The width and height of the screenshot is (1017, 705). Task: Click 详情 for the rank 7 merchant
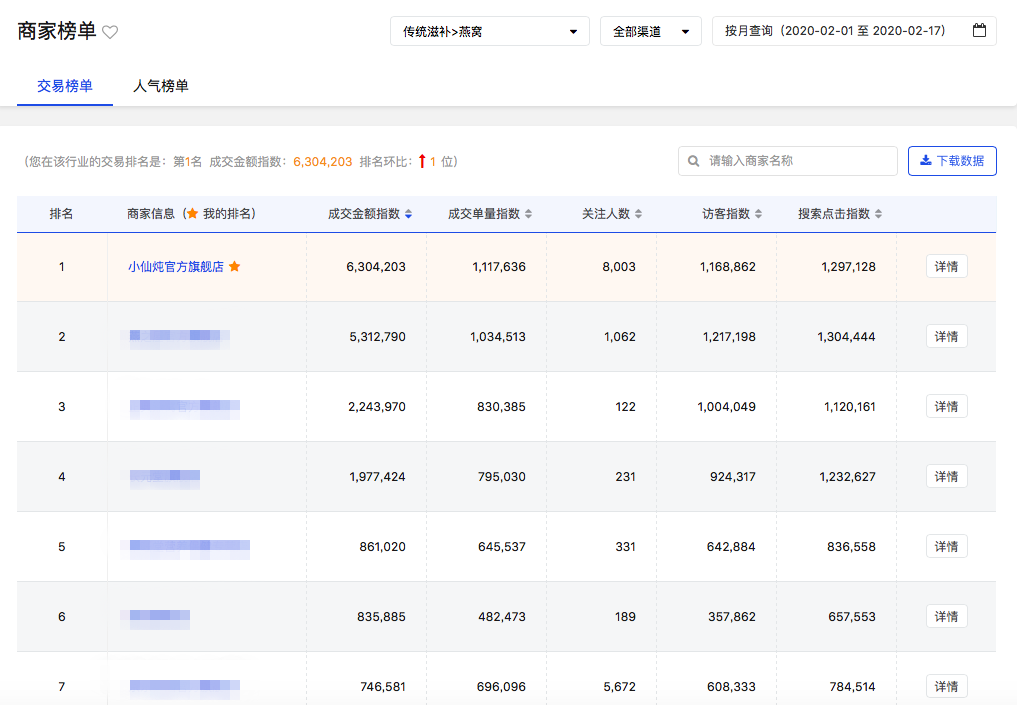946,686
